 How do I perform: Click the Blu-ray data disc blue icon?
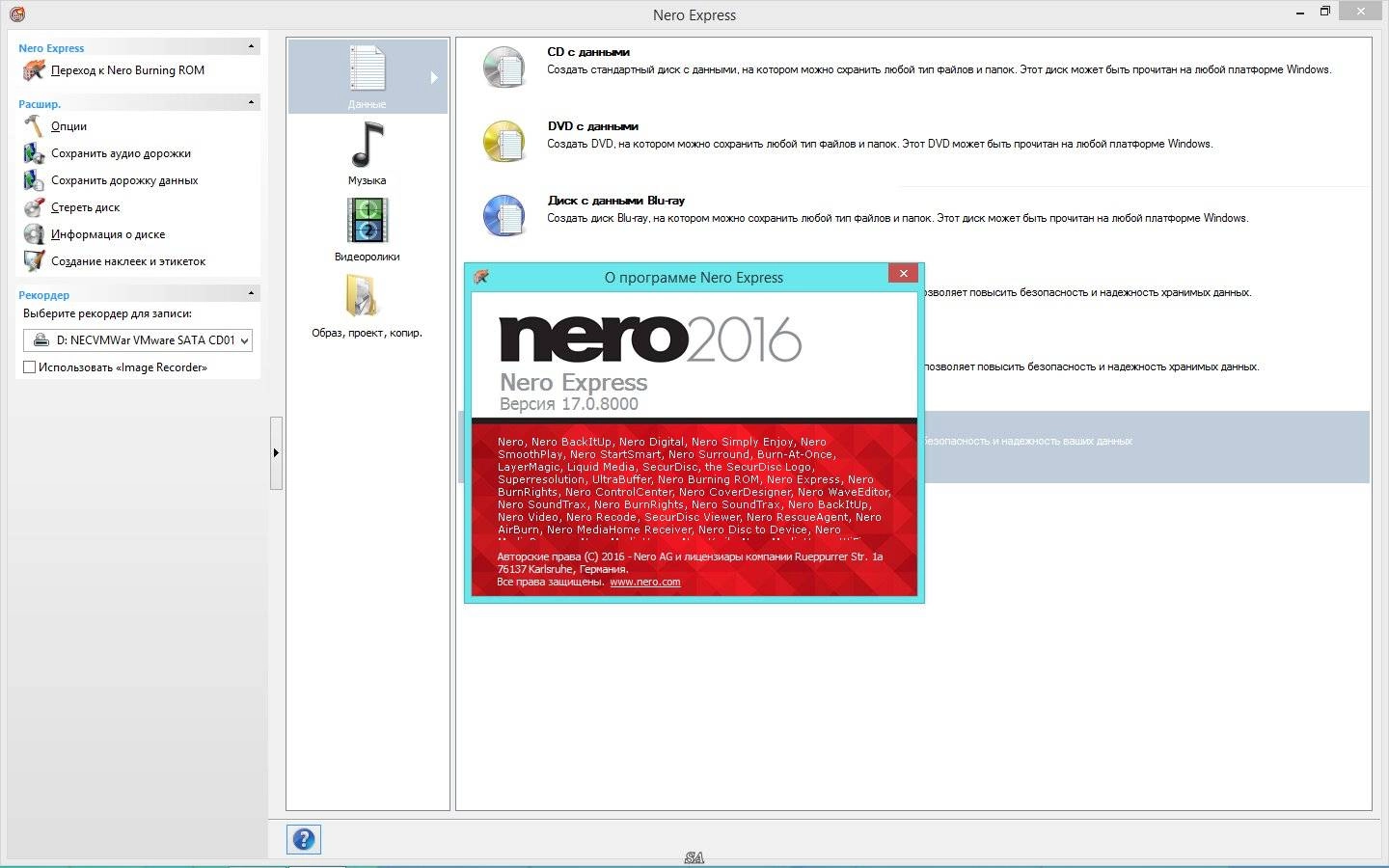(x=504, y=216)
